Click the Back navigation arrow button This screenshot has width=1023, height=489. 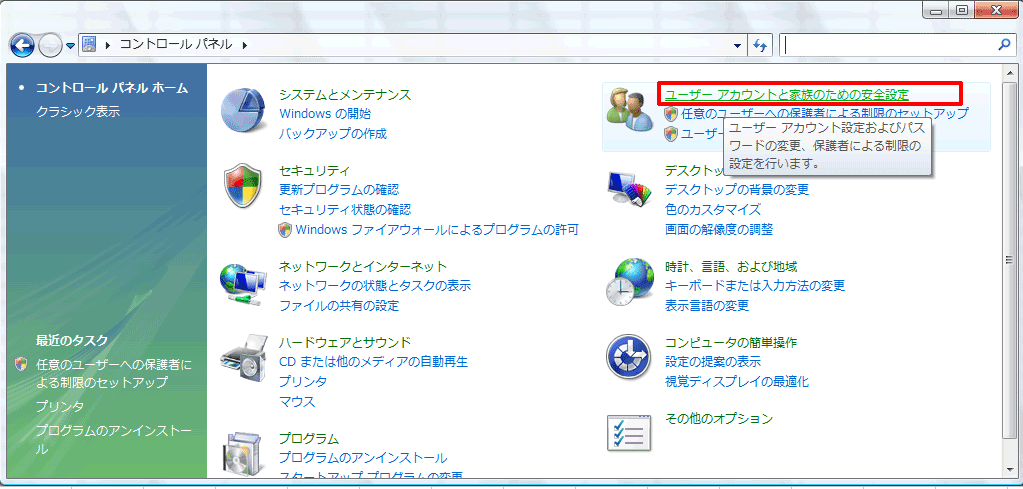22,45
